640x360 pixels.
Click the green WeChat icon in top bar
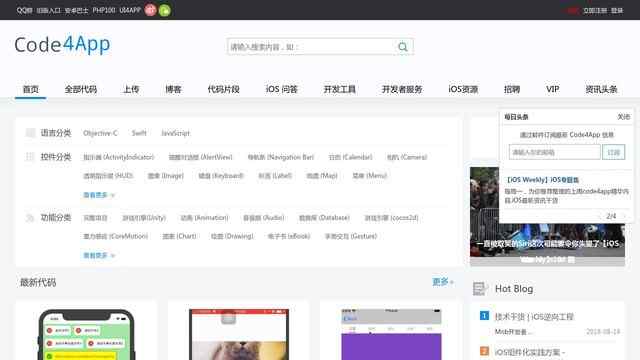tap(164, 10)
